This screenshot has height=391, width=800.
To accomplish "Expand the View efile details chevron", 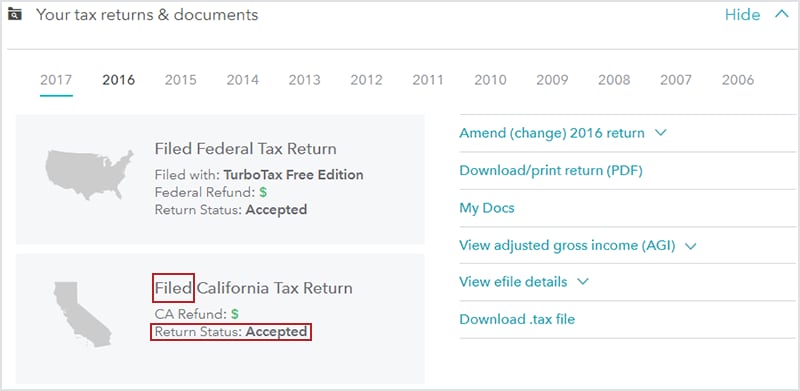I will (x=583, y=282).
